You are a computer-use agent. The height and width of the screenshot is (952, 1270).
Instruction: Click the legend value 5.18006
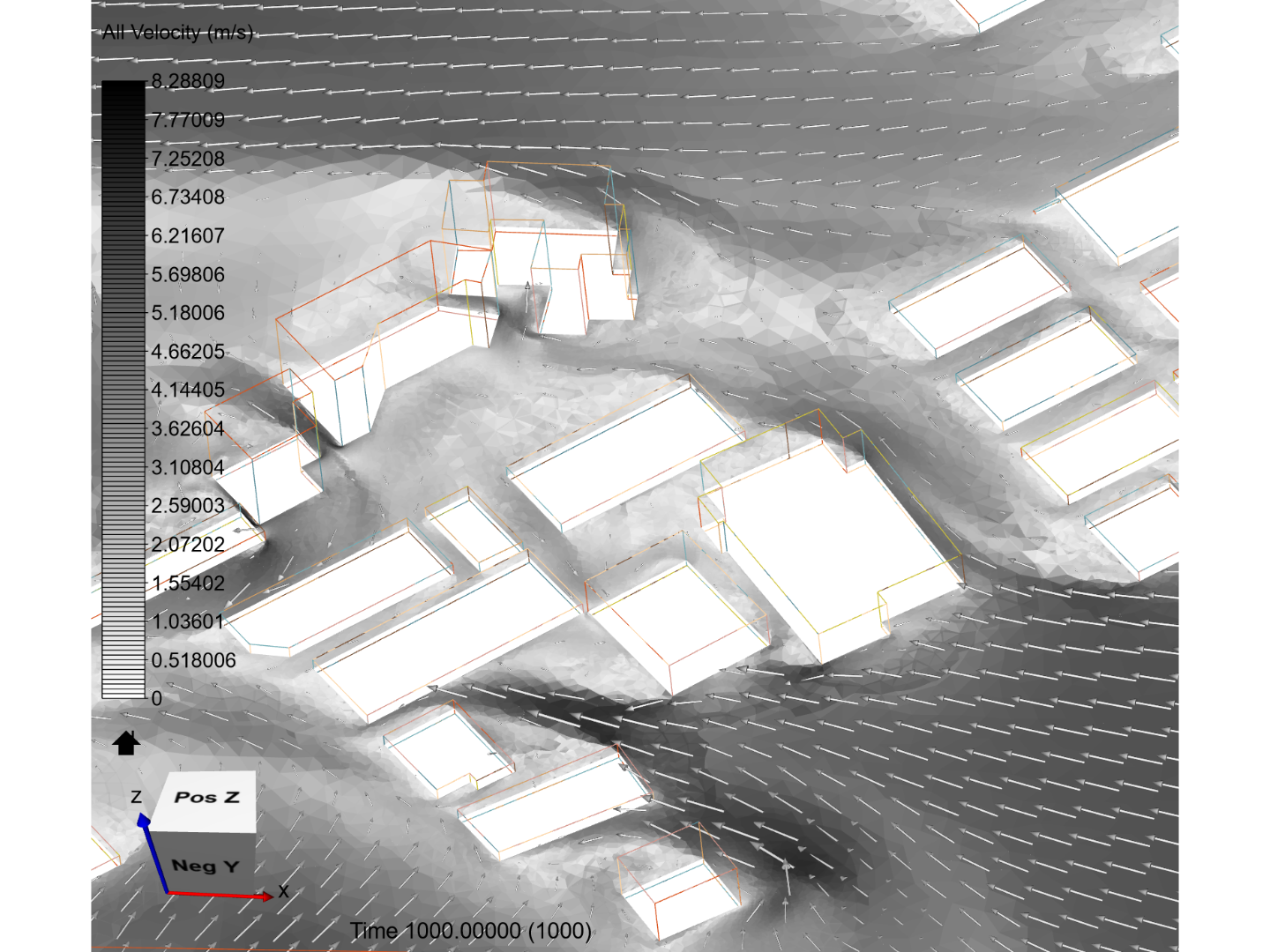tap(188, 313)
